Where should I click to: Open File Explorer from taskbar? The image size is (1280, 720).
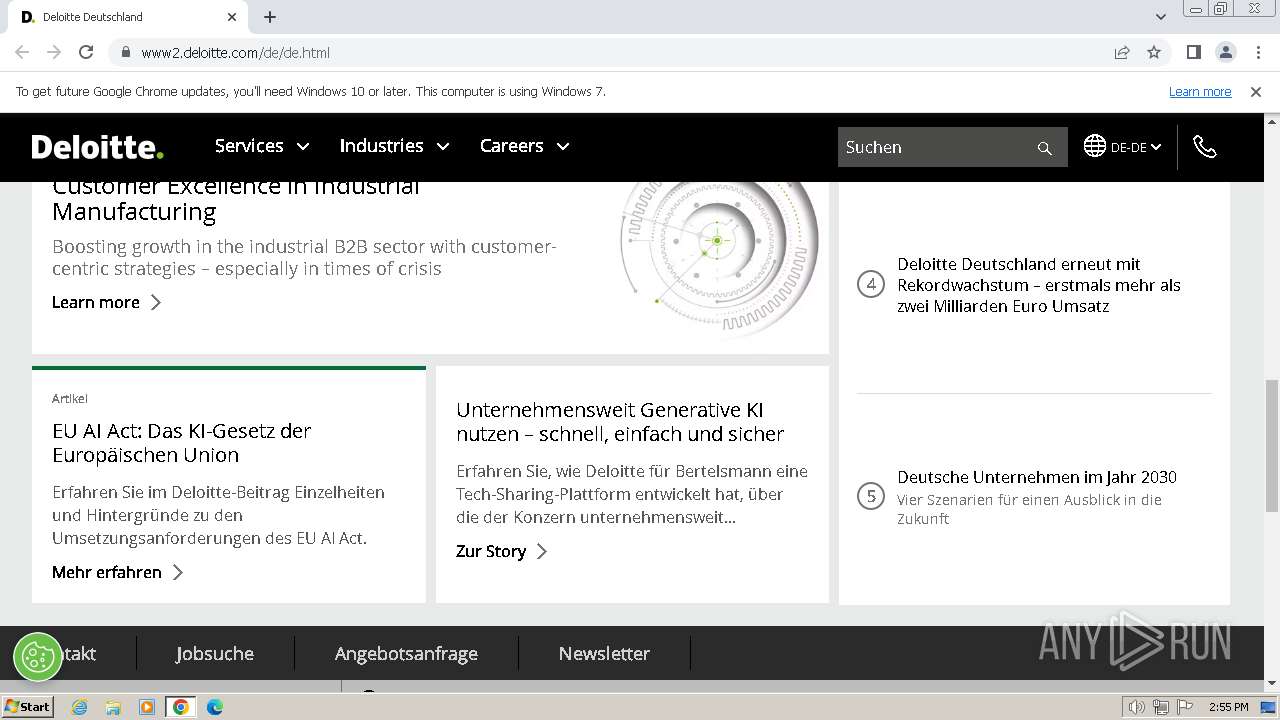pyautogui.click(x=113, y=707)
